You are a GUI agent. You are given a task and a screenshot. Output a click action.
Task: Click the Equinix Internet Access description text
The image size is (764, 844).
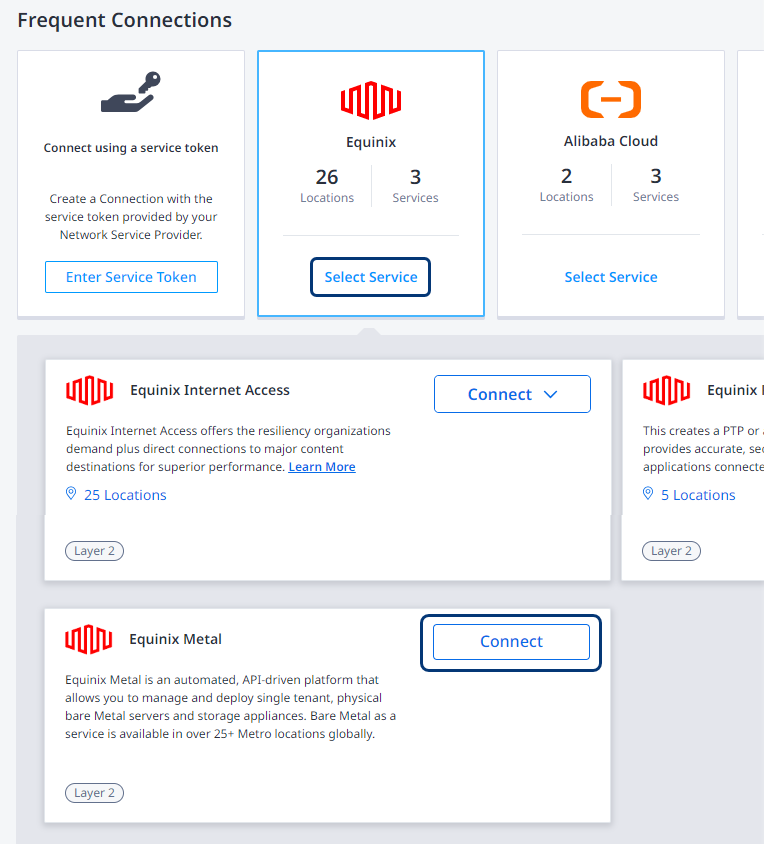228,449
